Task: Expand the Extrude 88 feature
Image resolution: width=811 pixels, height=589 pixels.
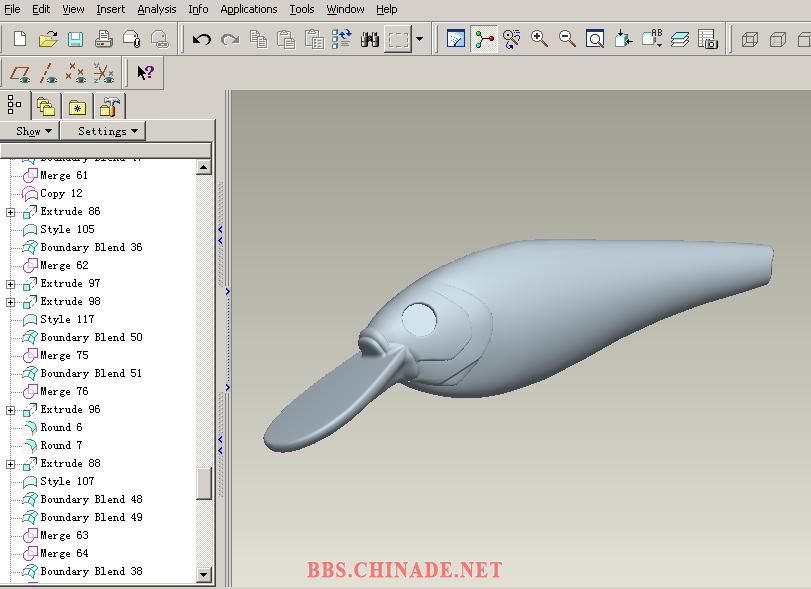Action: (x=10, y=464)
